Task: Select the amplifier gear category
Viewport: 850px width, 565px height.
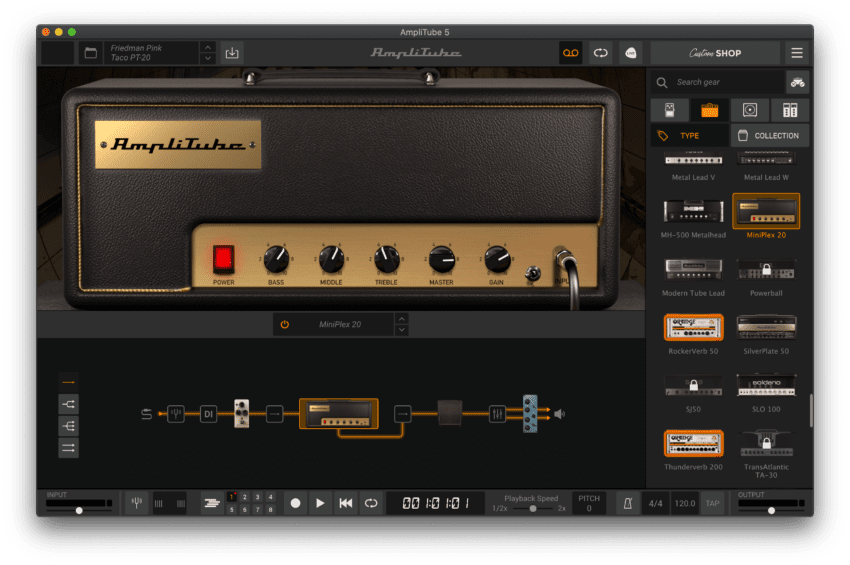Action: tap(710, 111)
